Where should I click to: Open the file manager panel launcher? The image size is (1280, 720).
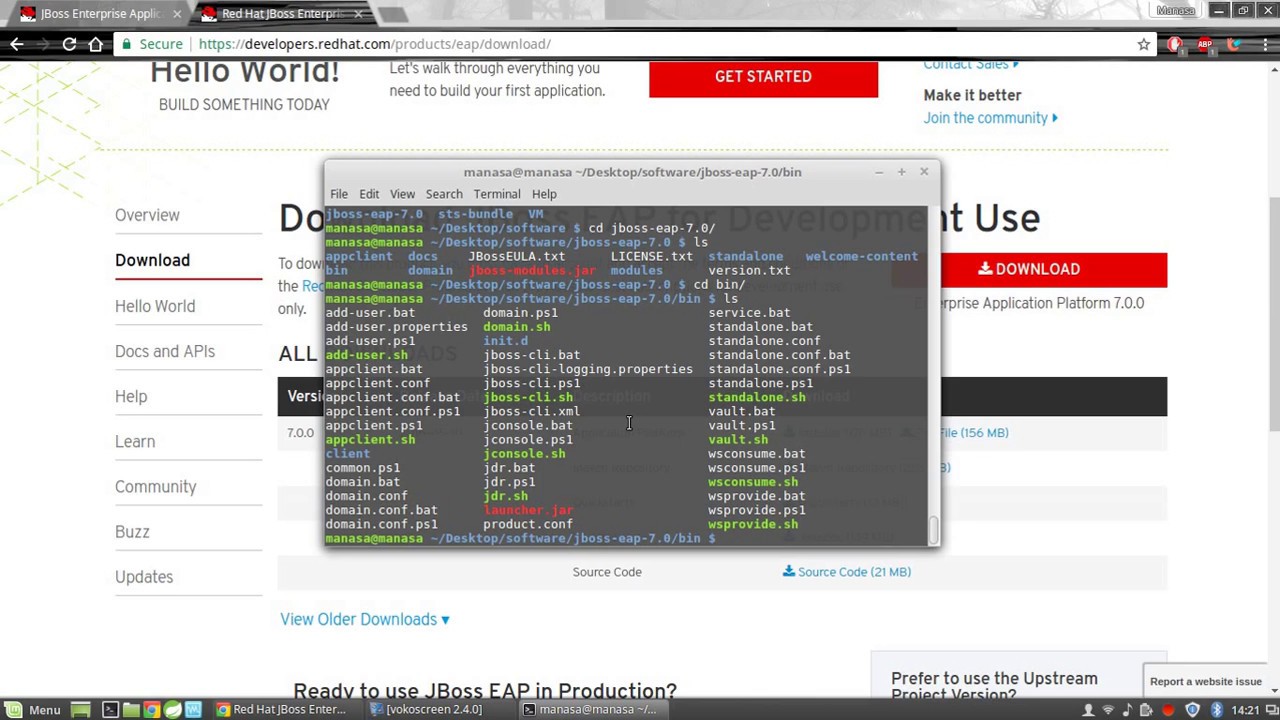[131, 710]
